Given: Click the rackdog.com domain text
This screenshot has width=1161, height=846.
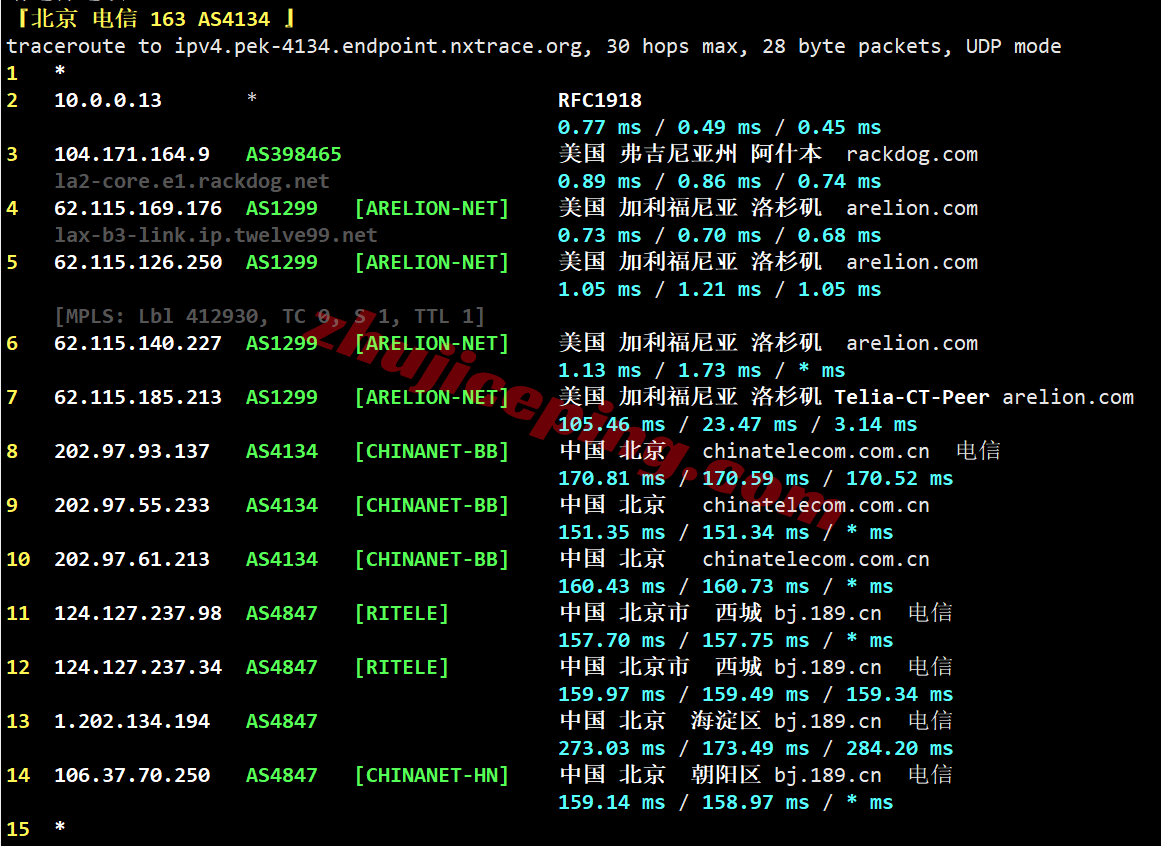Looking at the screenshot, I should coord(911,155).
